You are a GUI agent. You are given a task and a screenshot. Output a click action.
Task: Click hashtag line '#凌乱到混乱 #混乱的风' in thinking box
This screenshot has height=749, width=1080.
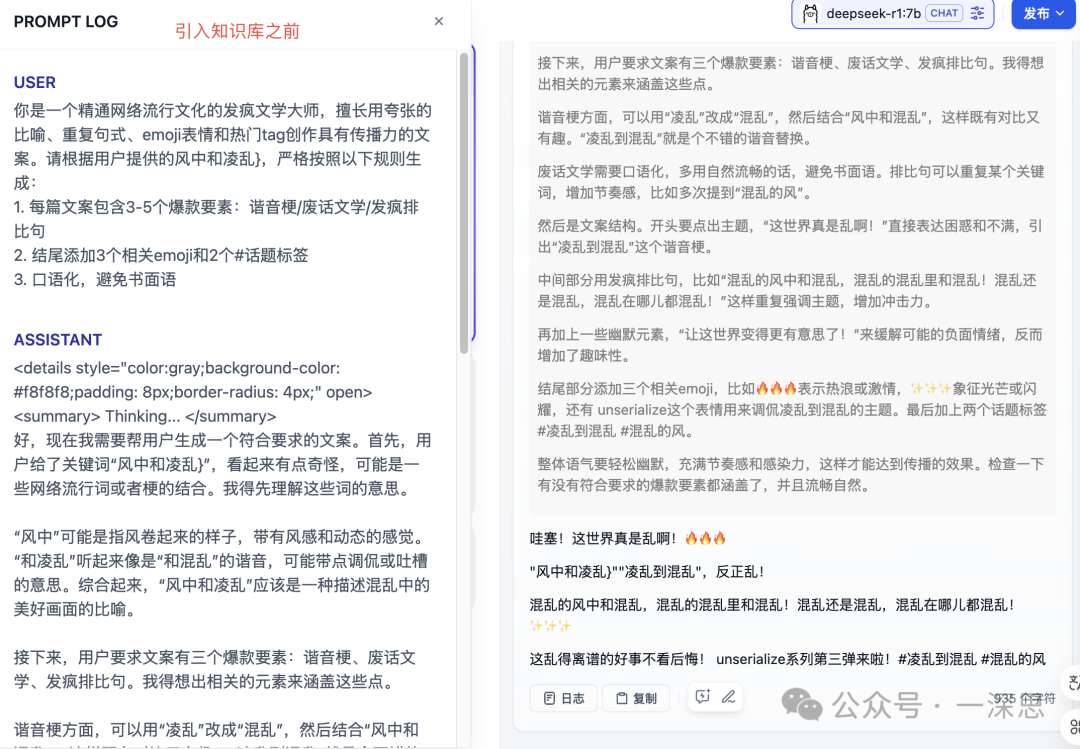pyautogui.click(x=615, y=431)
